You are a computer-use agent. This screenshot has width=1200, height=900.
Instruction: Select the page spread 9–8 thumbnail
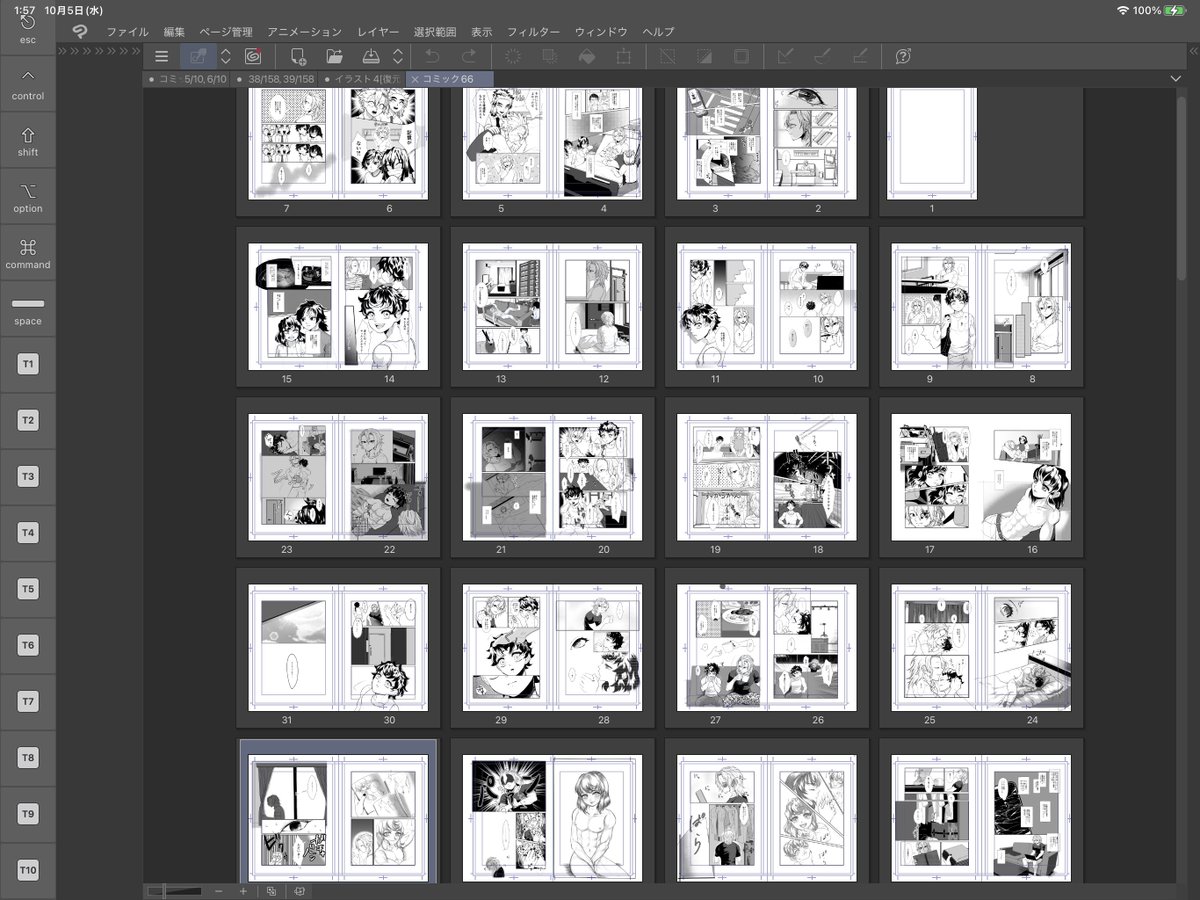pos(981,307)
